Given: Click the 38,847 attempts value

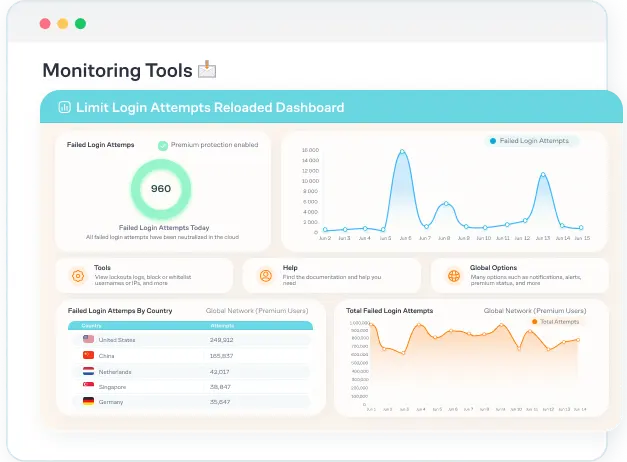Looking at the screenshot, I should point(220,387).
